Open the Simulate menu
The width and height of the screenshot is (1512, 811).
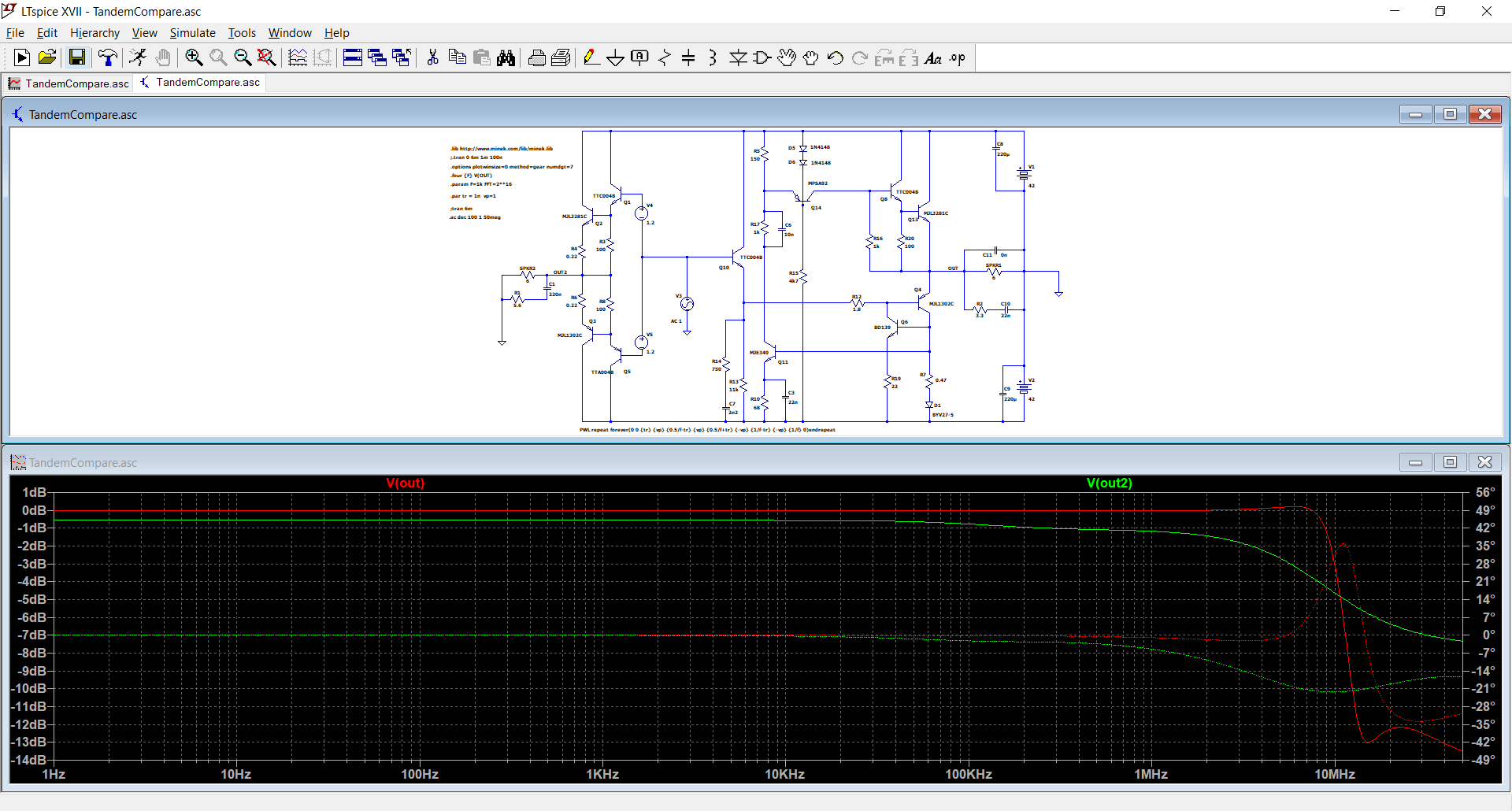(x=192, y=33)
